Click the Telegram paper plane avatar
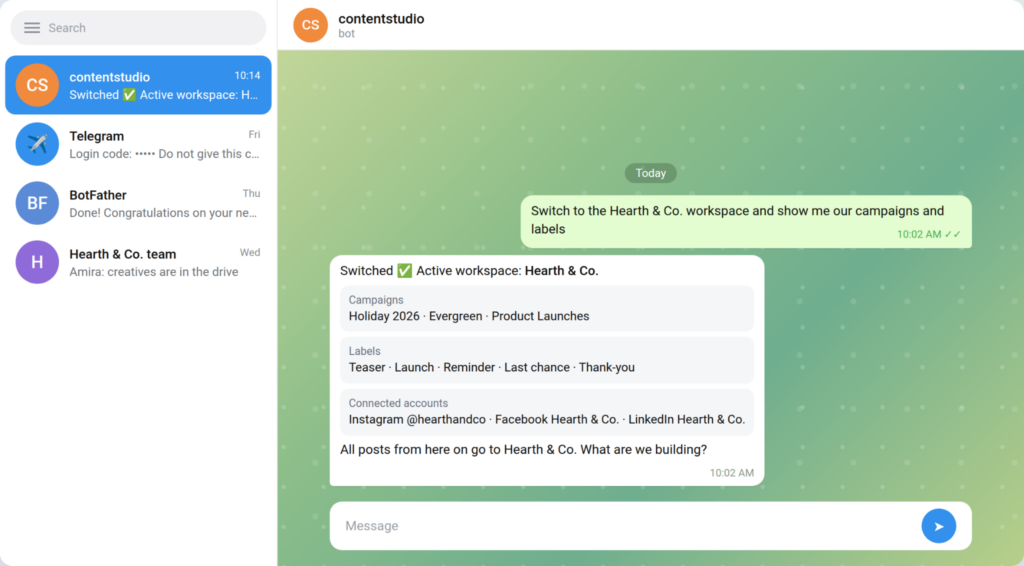1024x566 pixels. (37, 144)
